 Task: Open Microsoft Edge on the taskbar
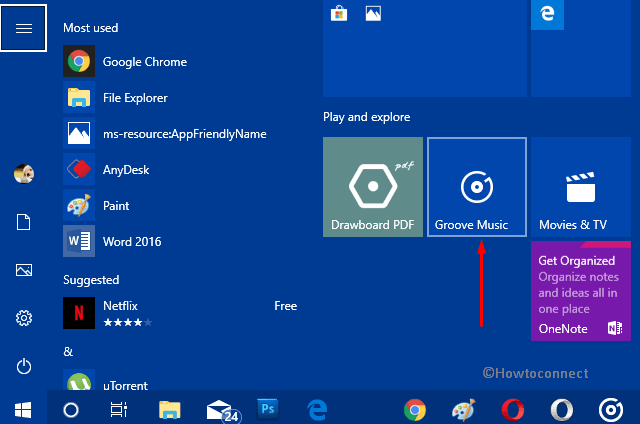point(317,410)
